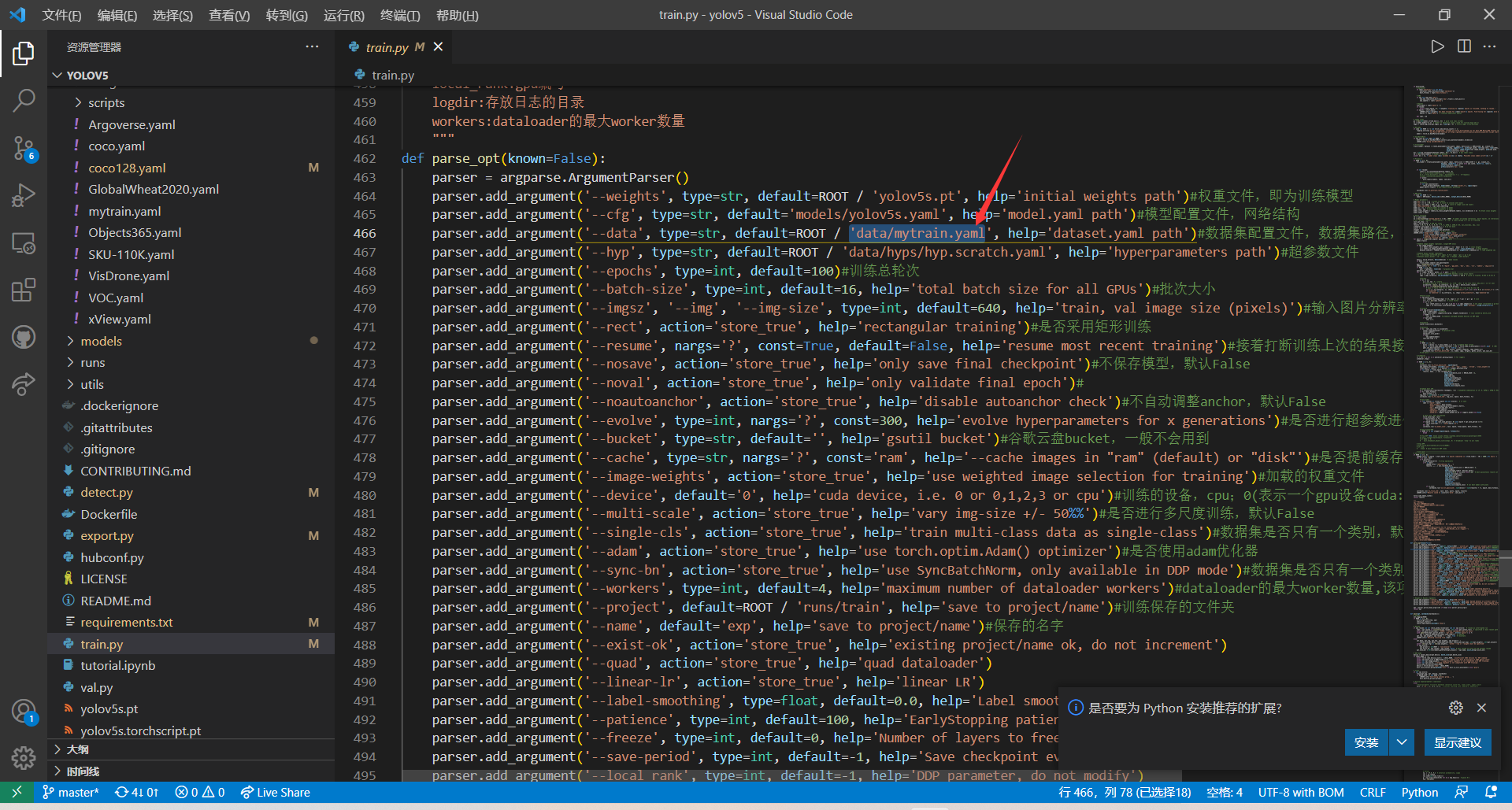This screenshot has width=1512, height=810.
Task: Open notification settings gear icon
Action: (1456, 708)
